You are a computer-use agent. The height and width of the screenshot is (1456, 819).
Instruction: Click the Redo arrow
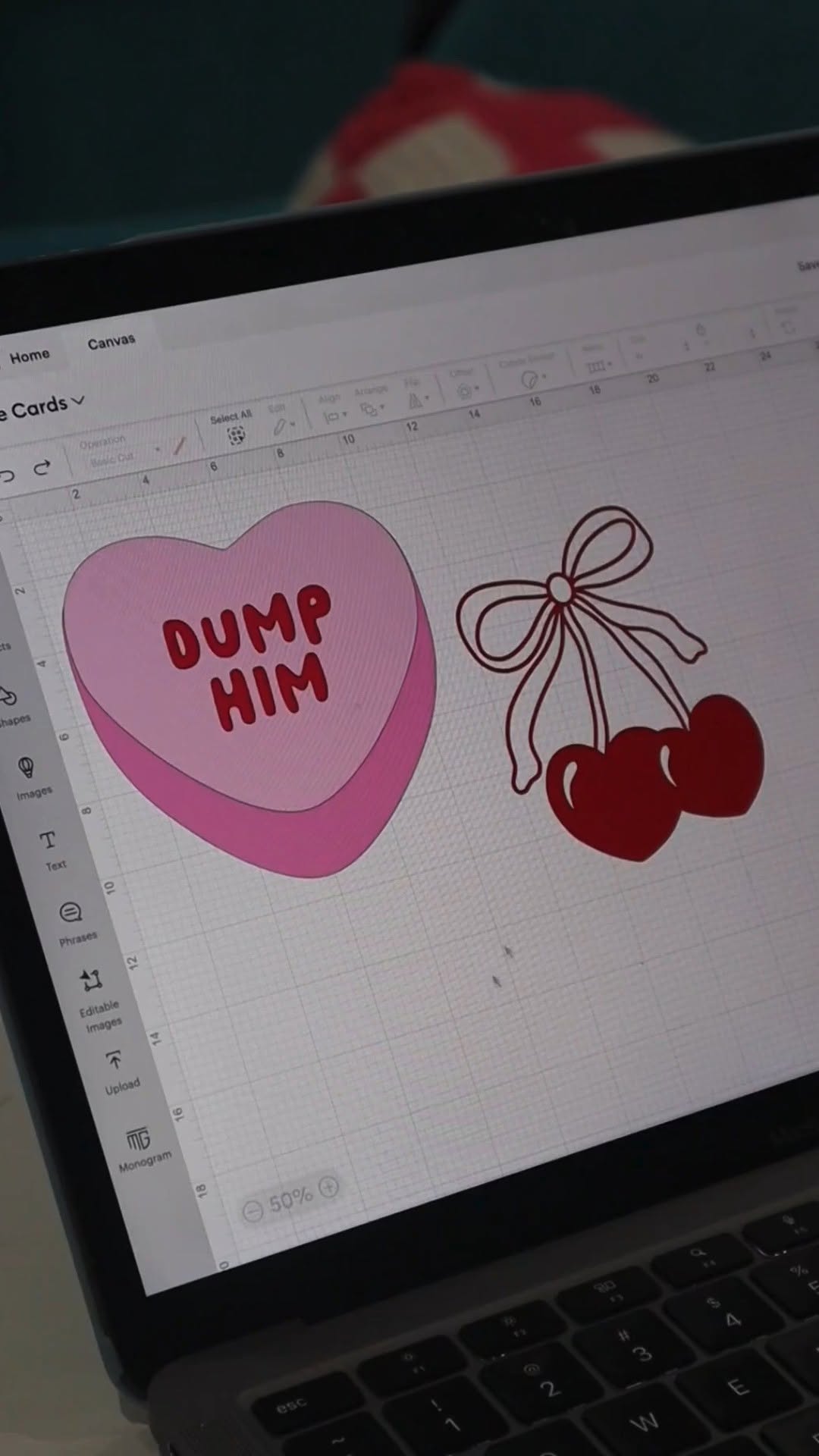coord(42,468)
